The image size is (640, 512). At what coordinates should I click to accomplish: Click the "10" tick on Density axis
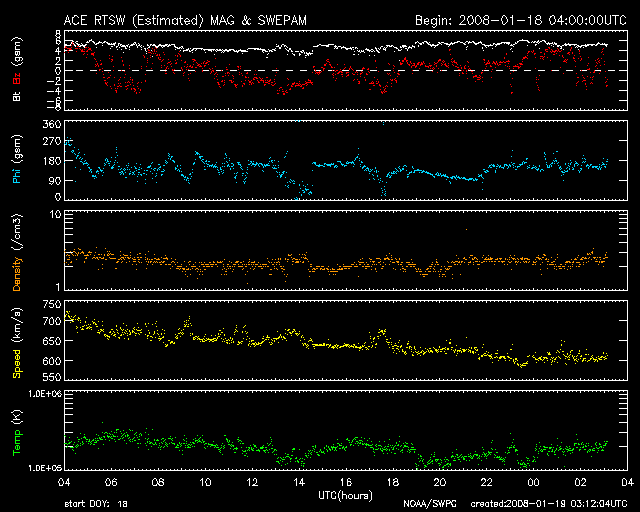coord(55,214)
